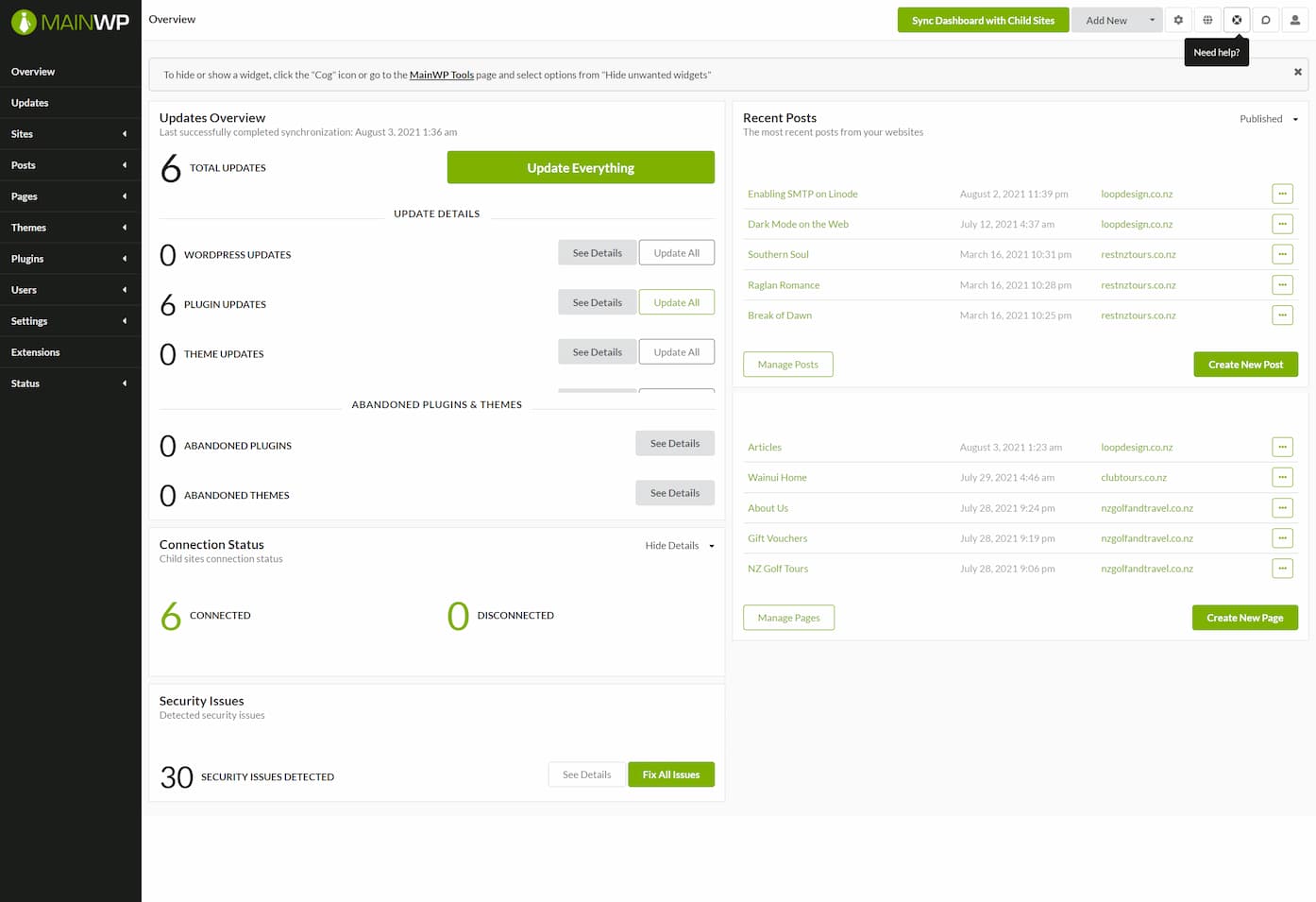
Task: Open the user account icon
Action: 1295,20
